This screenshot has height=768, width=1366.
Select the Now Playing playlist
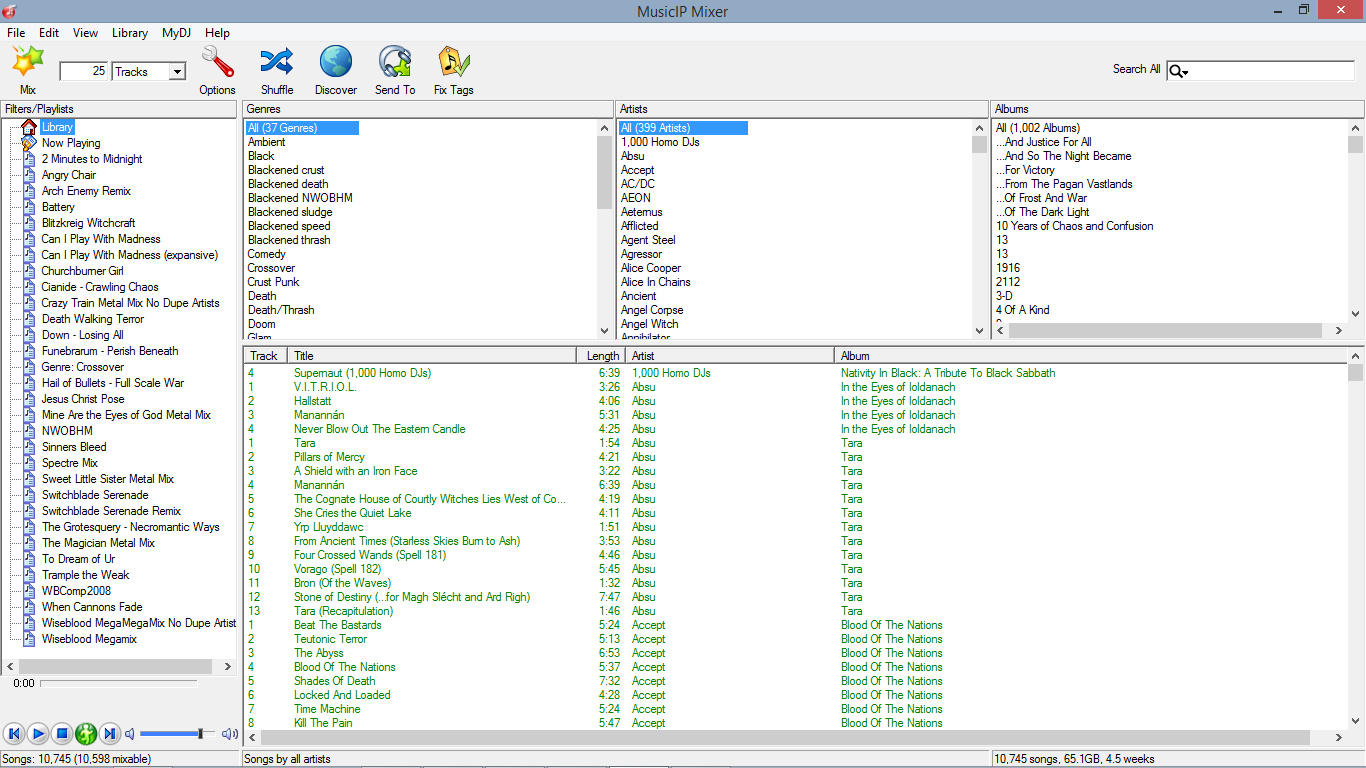[x=70, y=143]
